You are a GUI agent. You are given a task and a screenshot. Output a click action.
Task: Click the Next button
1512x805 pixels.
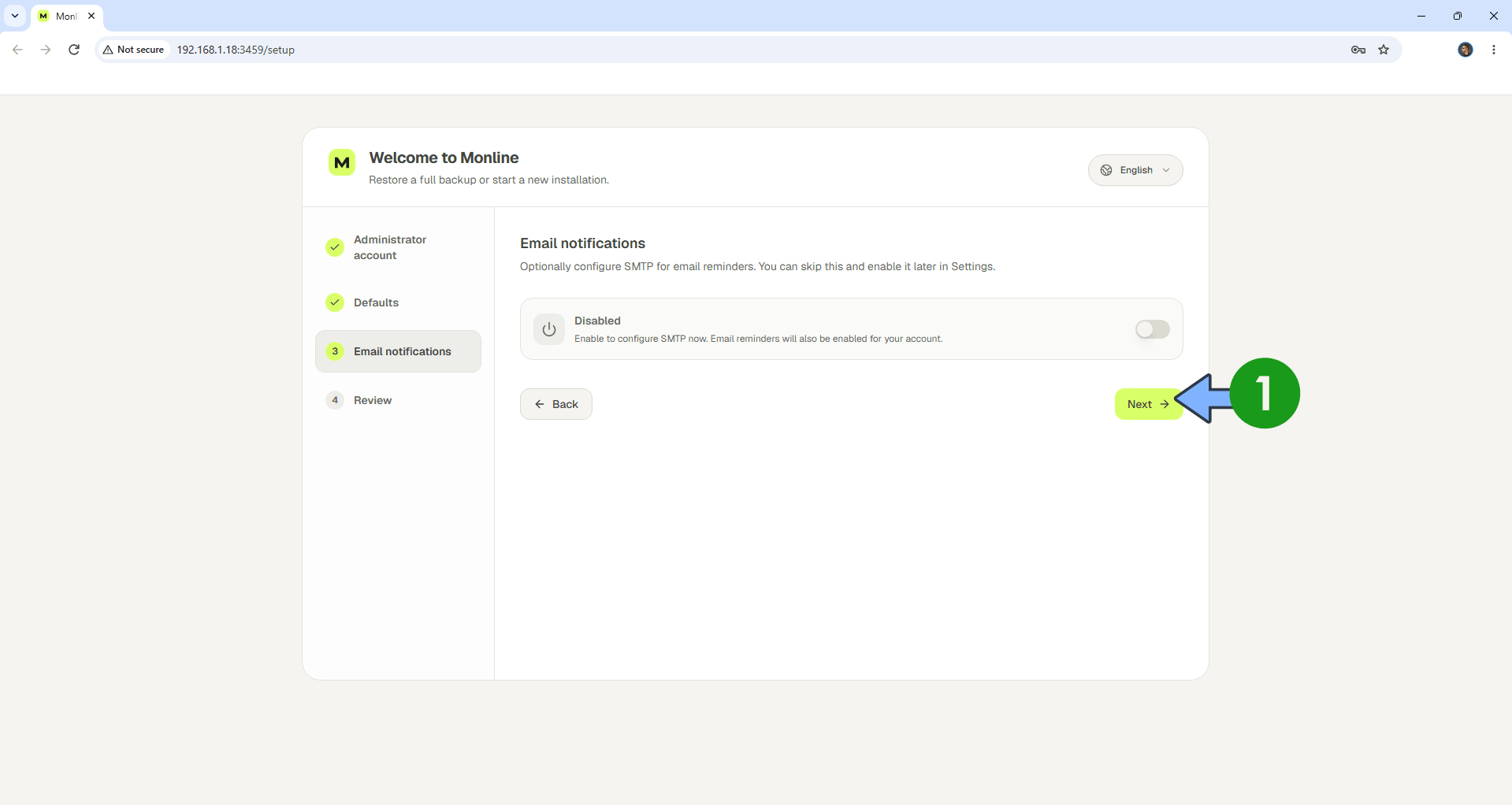click(x=1149, y=404)
